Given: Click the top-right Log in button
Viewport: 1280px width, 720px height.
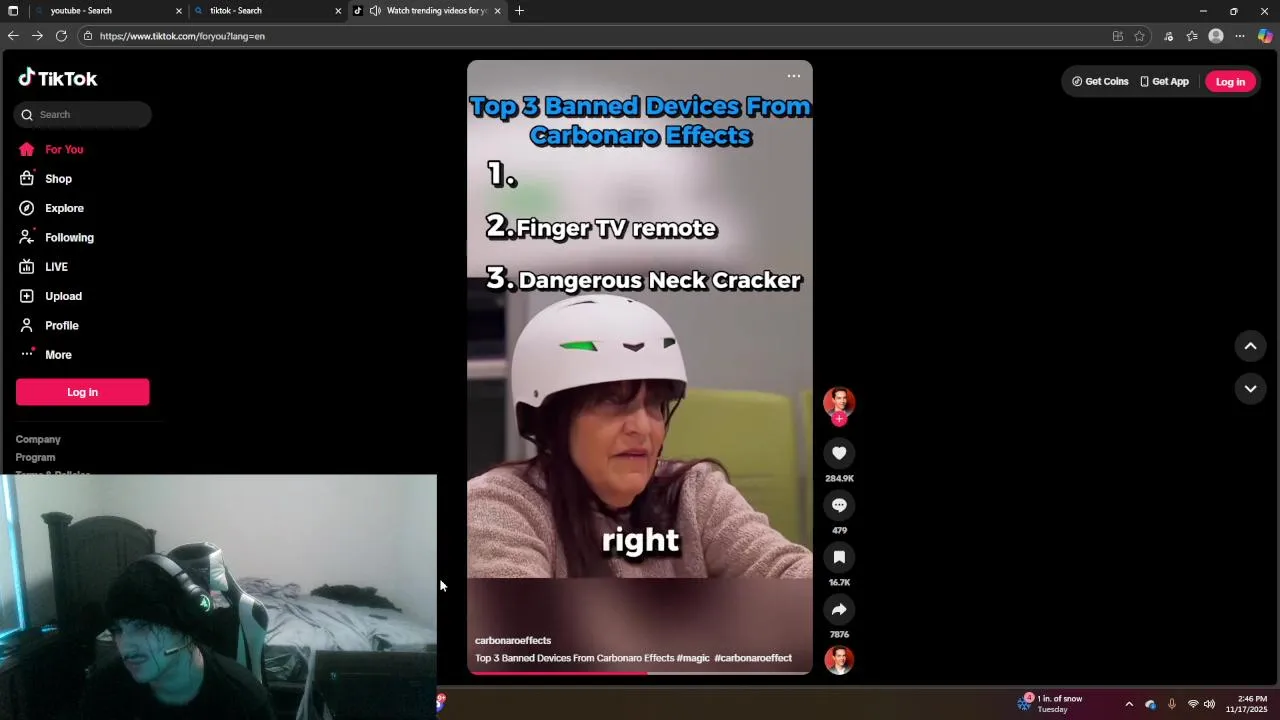Looking at the screenshot, I should tap(1230, 82).
